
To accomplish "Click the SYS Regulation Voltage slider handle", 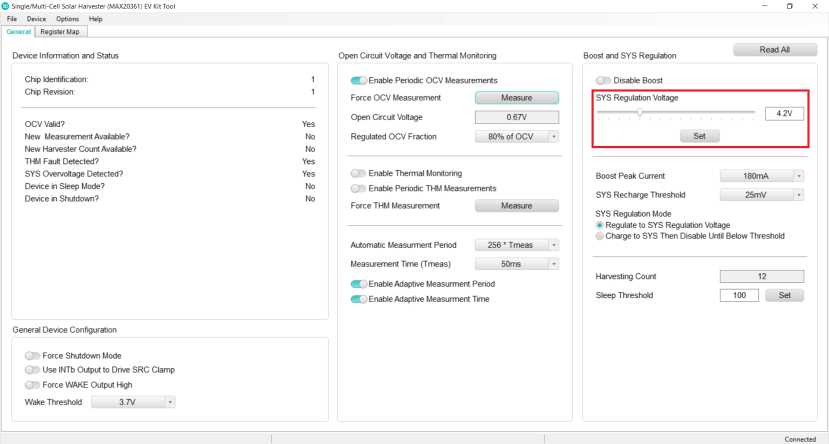I will (x=640, y=112).
